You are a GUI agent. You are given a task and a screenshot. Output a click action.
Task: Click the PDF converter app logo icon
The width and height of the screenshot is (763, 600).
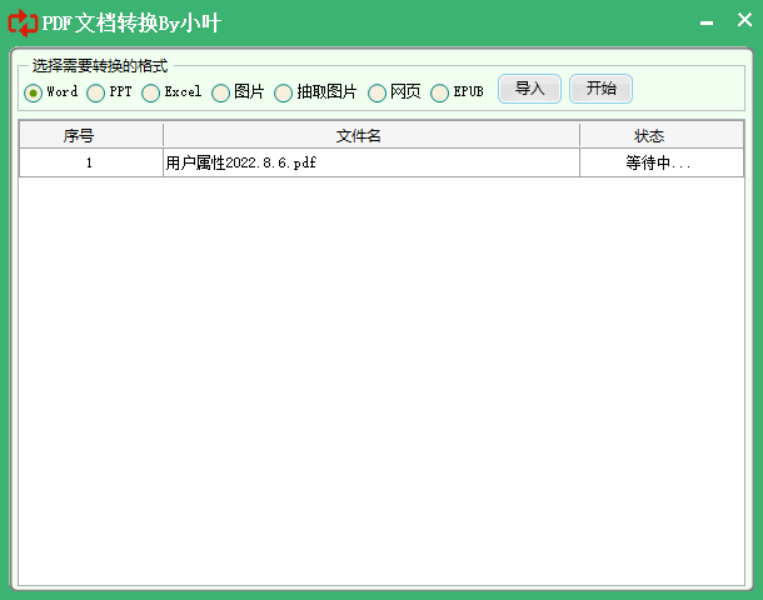[22, 22]
